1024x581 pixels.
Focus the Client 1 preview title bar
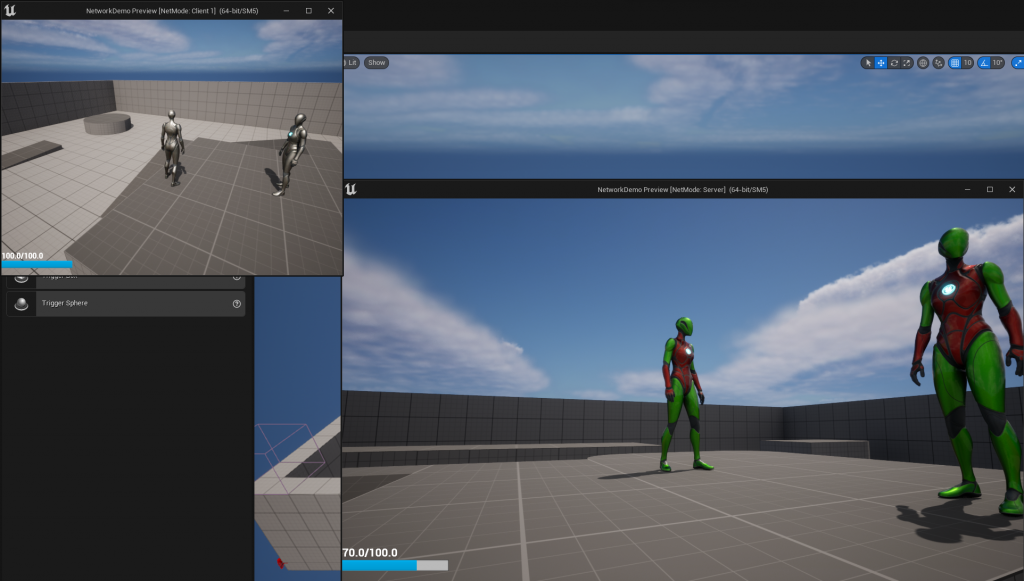coord(172,10)
